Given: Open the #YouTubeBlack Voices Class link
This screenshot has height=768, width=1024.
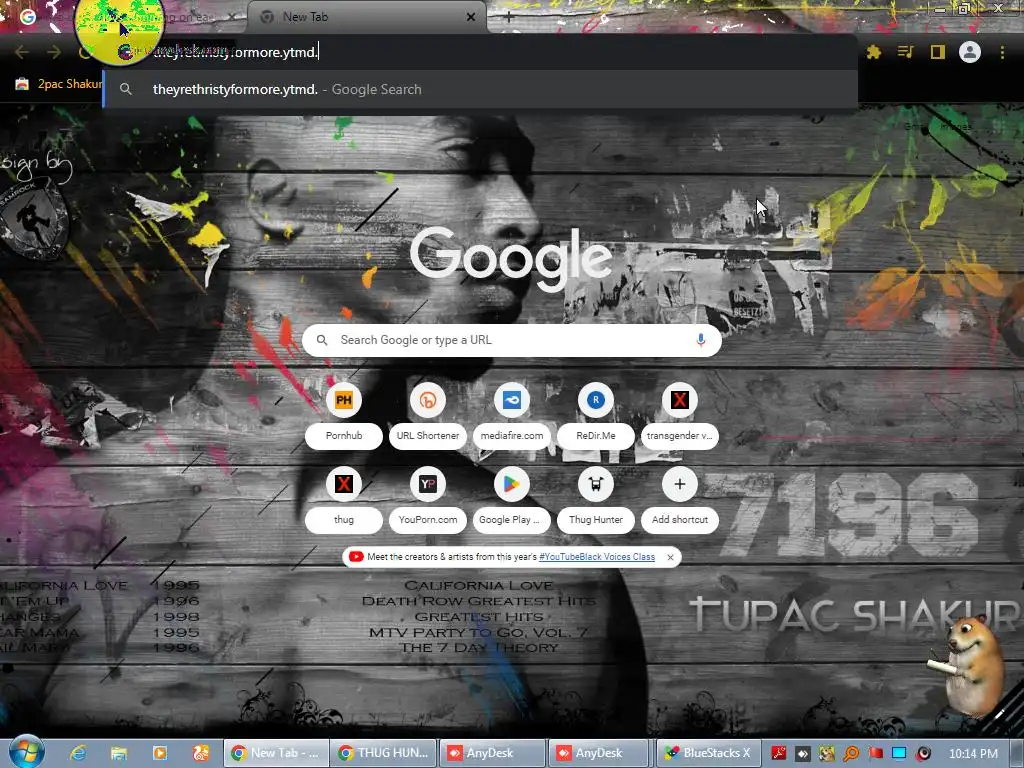Looking at the screenshot, I should click(597, 557).
